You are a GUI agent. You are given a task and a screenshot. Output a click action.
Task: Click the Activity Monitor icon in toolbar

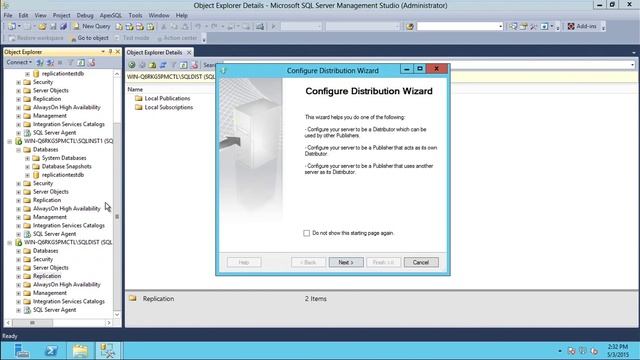click(x=260, y=27)
